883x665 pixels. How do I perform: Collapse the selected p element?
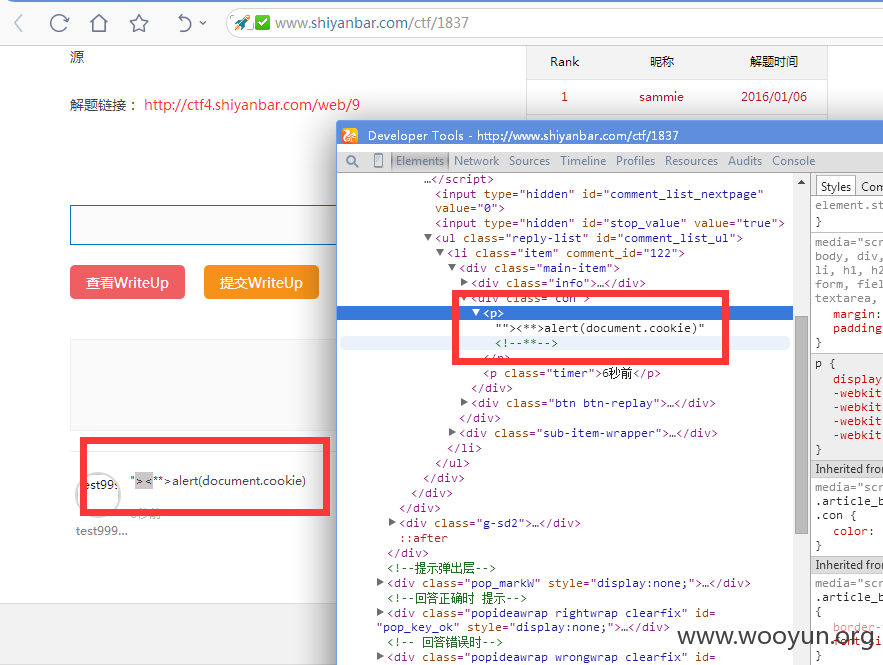476,313
